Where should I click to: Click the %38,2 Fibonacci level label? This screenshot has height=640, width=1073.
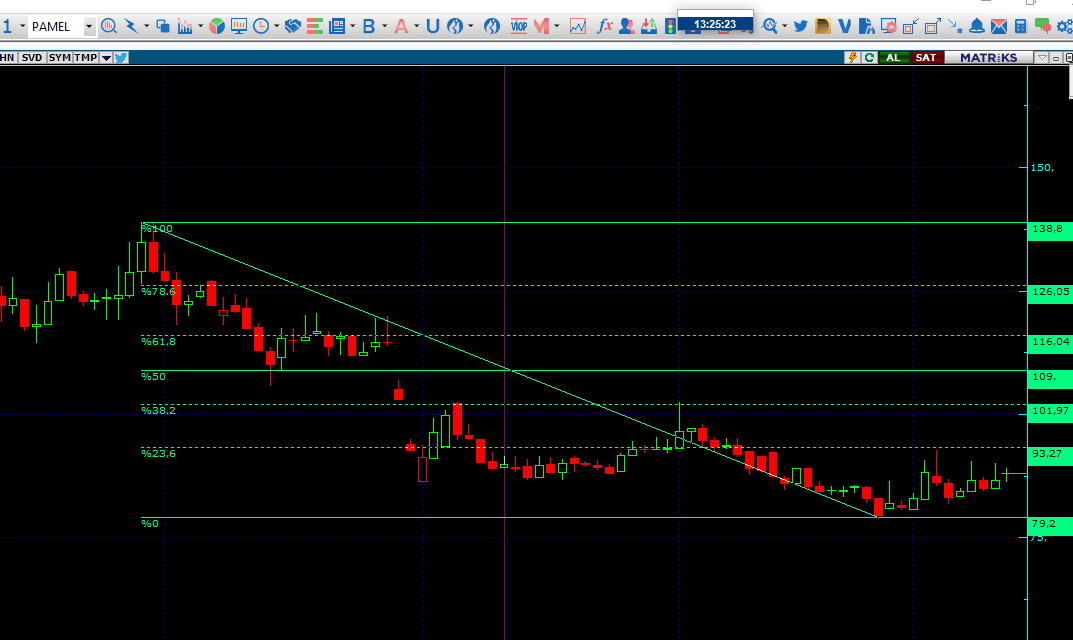pos(158,410)
